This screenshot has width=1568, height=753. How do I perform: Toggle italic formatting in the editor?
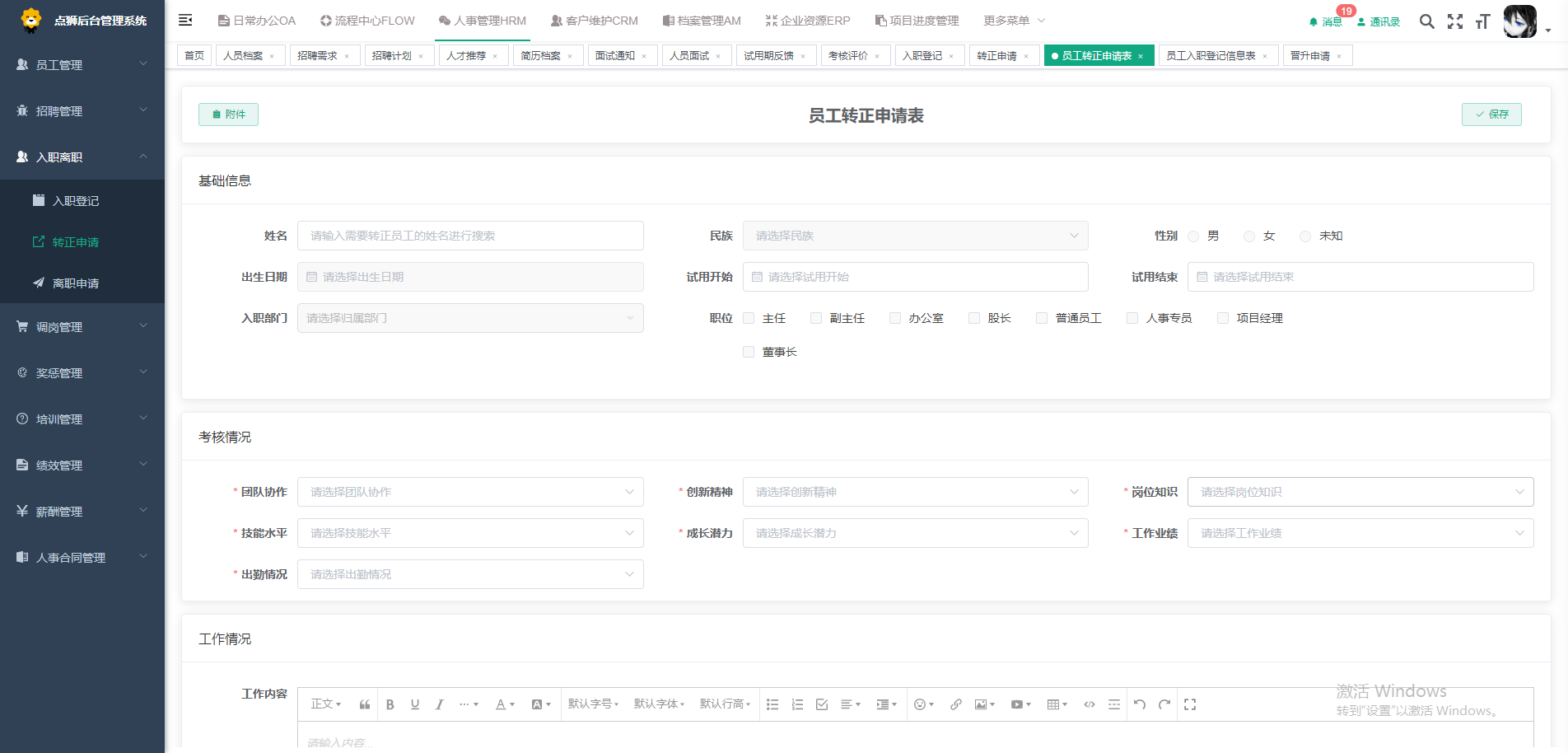[x=440, y=704]
